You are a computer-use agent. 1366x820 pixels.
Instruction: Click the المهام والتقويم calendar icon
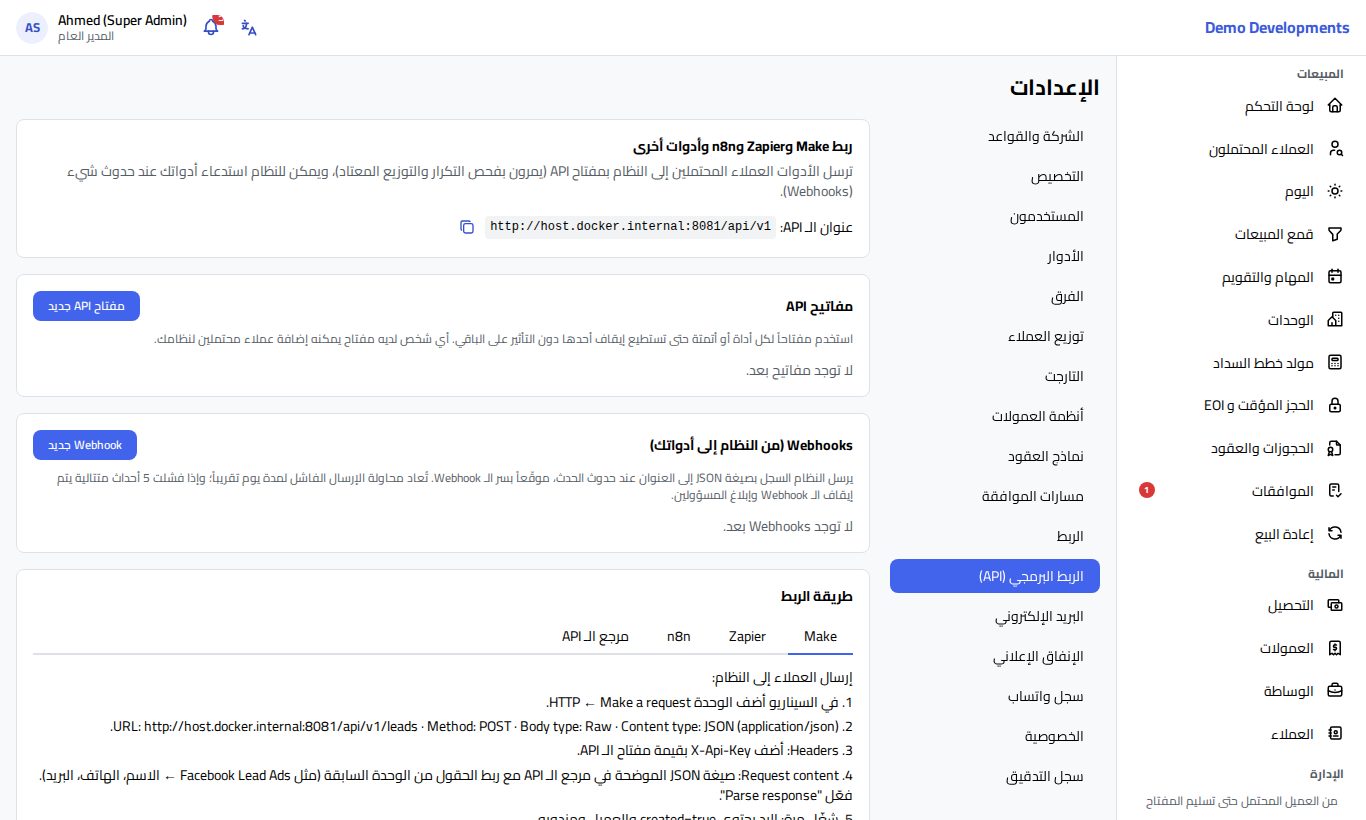[x=1334, y=277]
